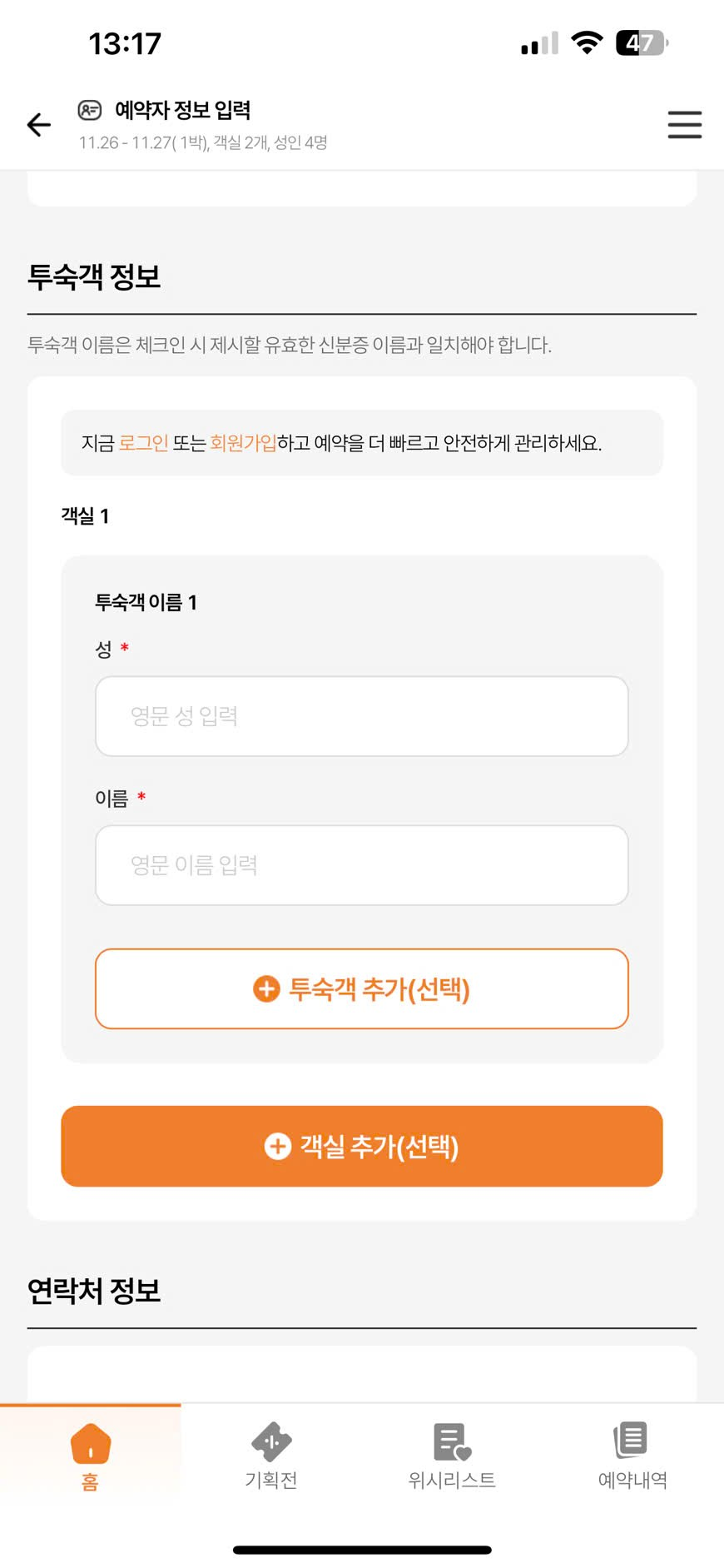Screen dimensions: 724x1568
Task: Focus the 영문 성 입력 field
Action: point(361,716)
